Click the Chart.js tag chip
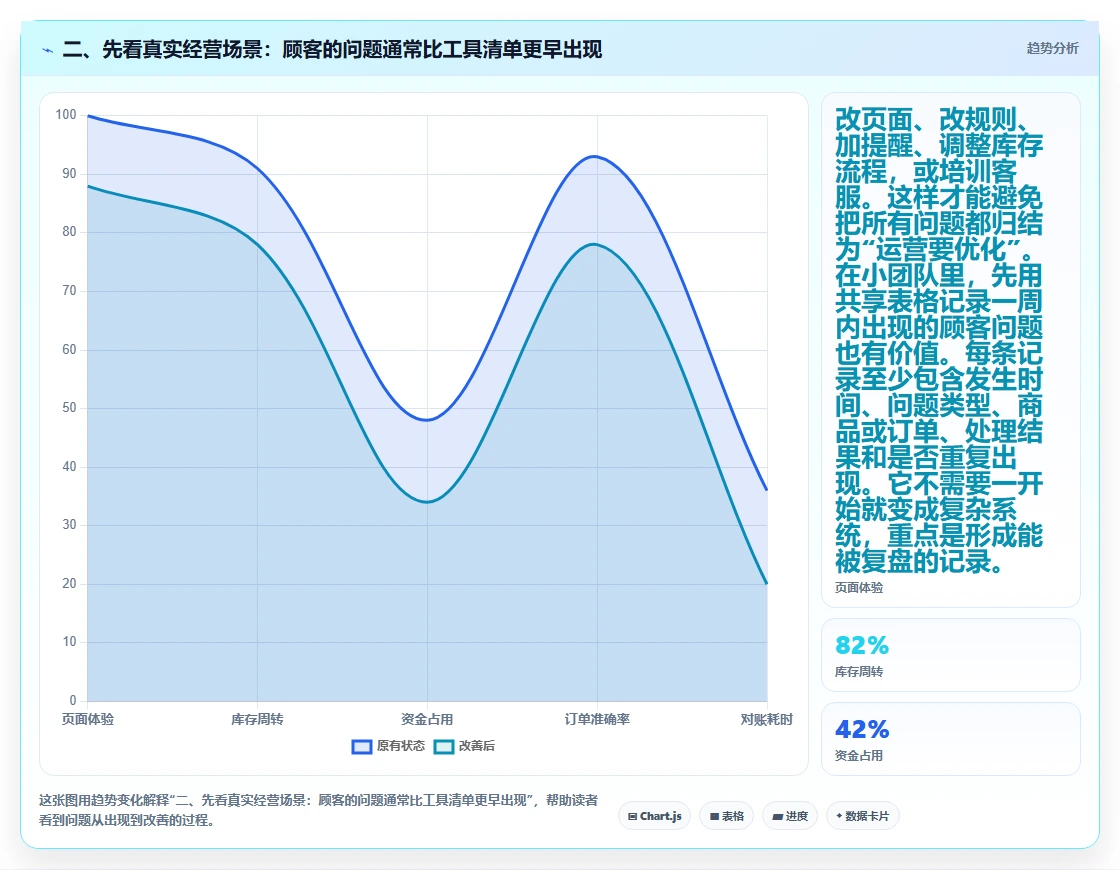The height and width of the screenshot is (870, 1120). click(x=654, y=816)
